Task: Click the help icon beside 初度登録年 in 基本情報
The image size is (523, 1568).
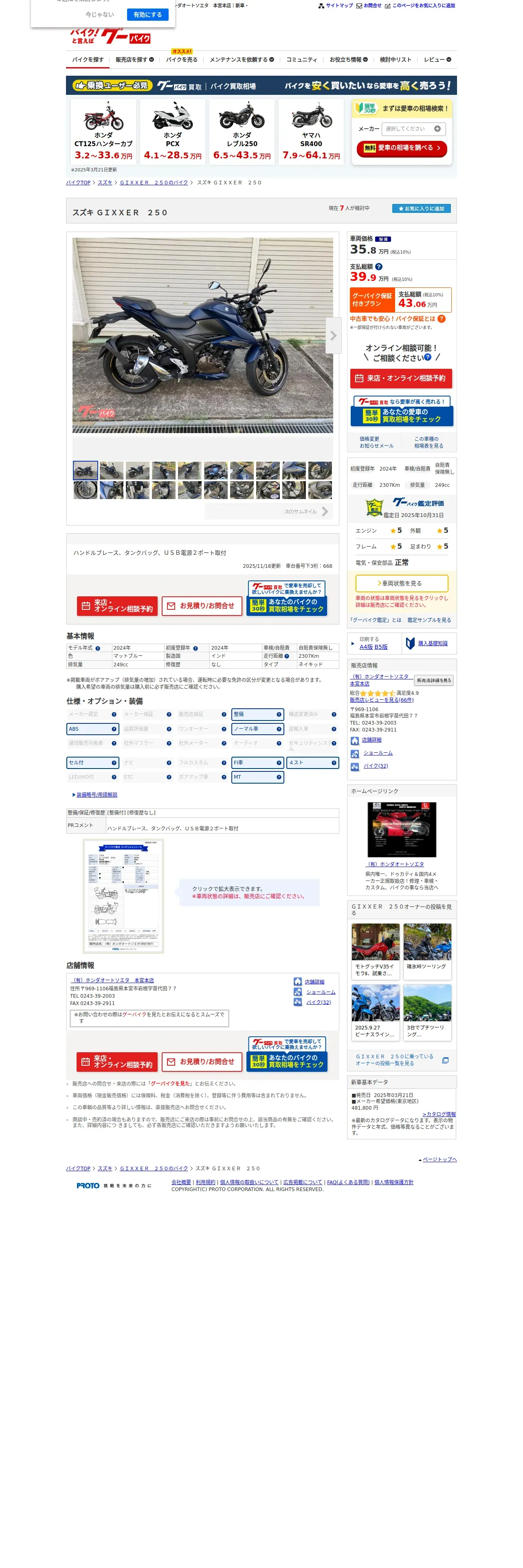Action: (x=196, y=648)
